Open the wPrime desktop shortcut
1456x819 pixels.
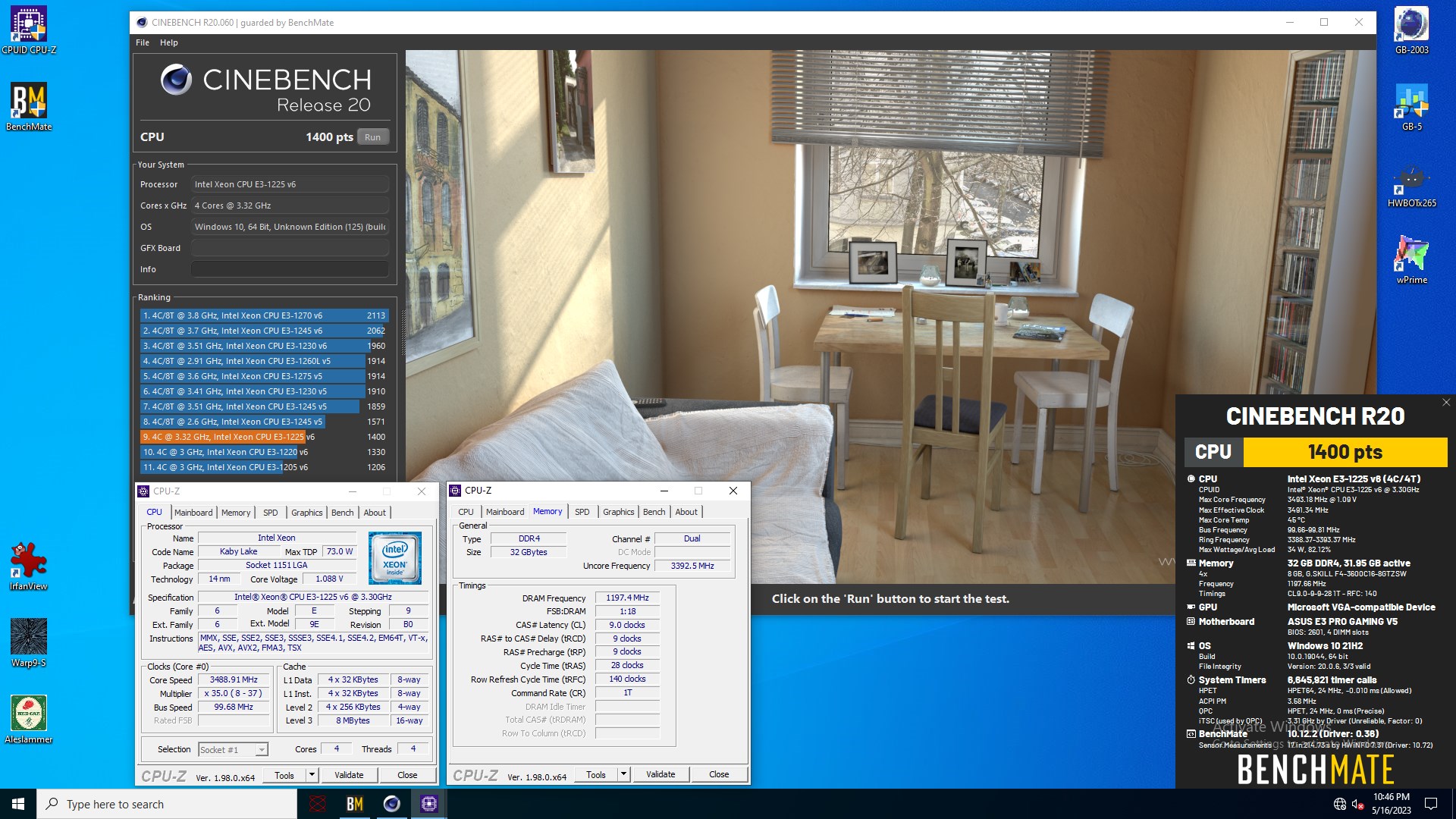(1411, 260)
